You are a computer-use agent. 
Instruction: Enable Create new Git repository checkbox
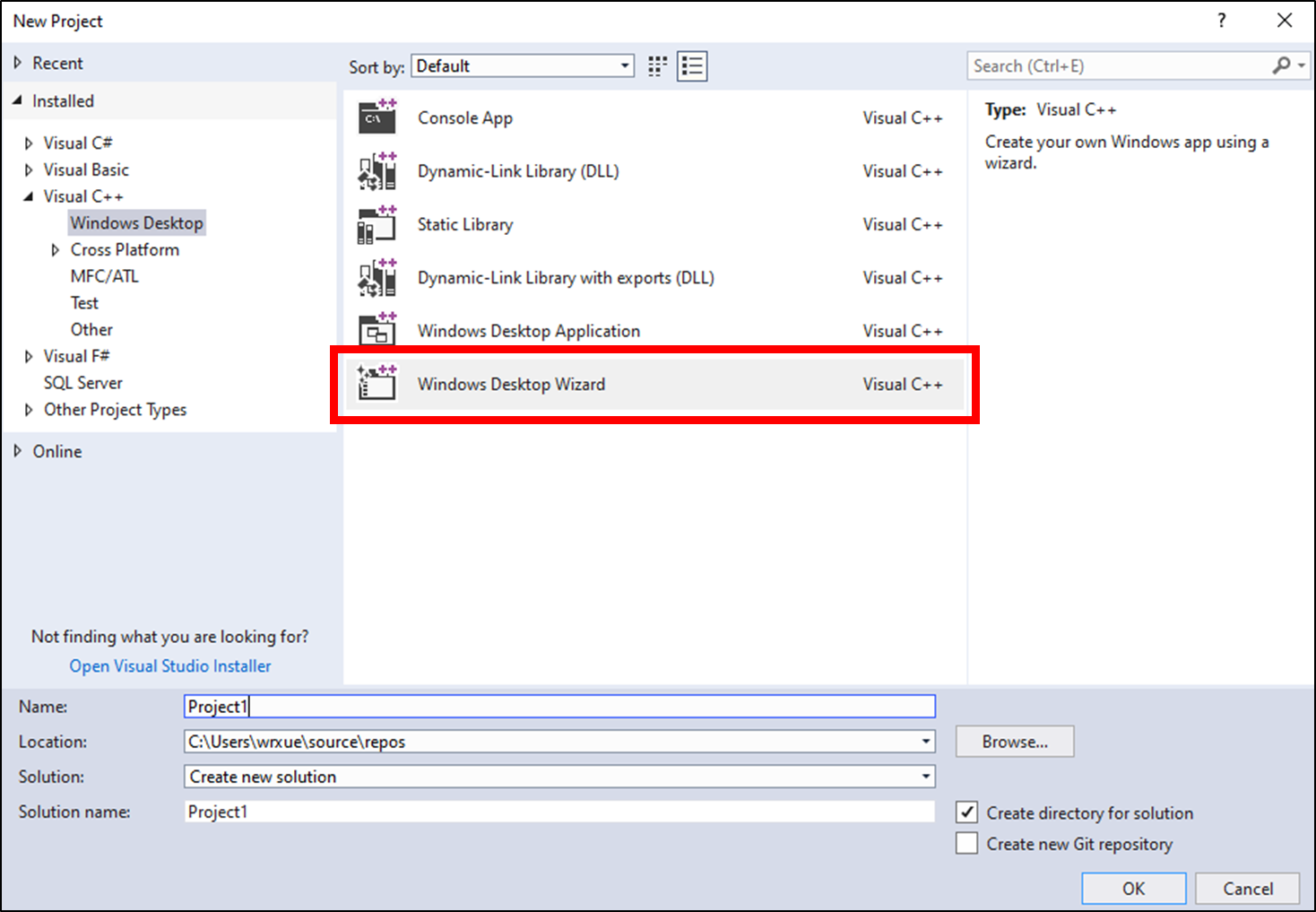click(966, 844)
